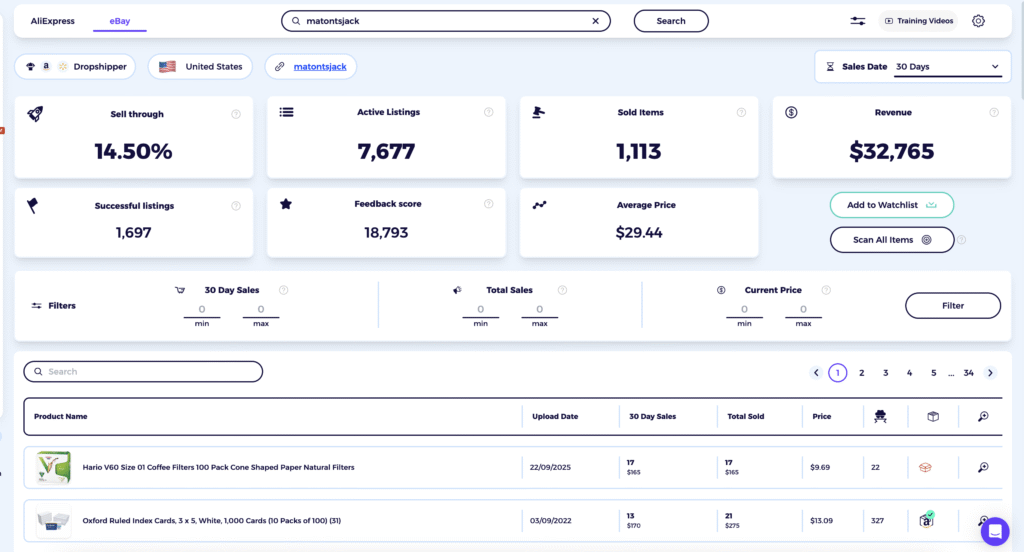Click Total Sales max field
Screen dimensions: 1024x552
[x=539, y=310]
